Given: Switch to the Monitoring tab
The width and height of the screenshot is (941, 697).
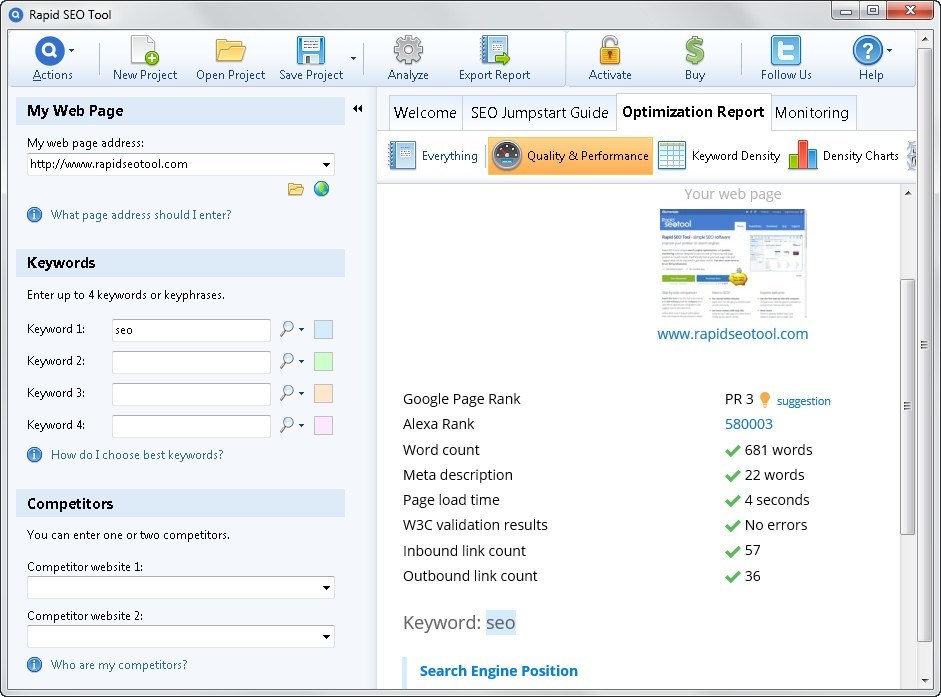Looking at the screenshot, I should (x=811, y=113).
